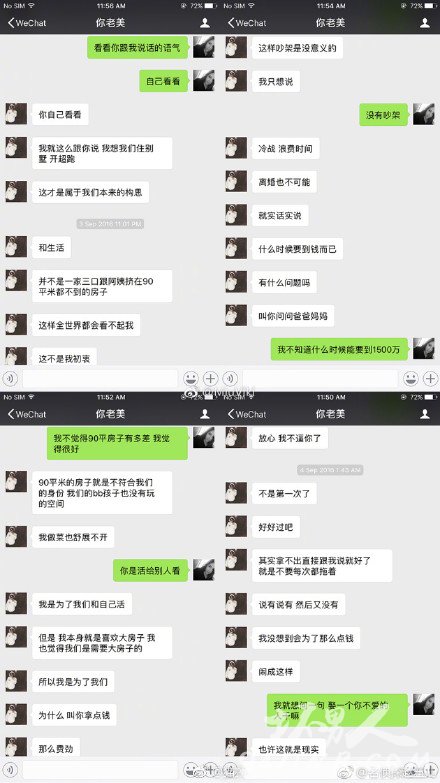Go back to WeChat in the 11:56 chat
440x783 pixels.
tap(25, 23)
